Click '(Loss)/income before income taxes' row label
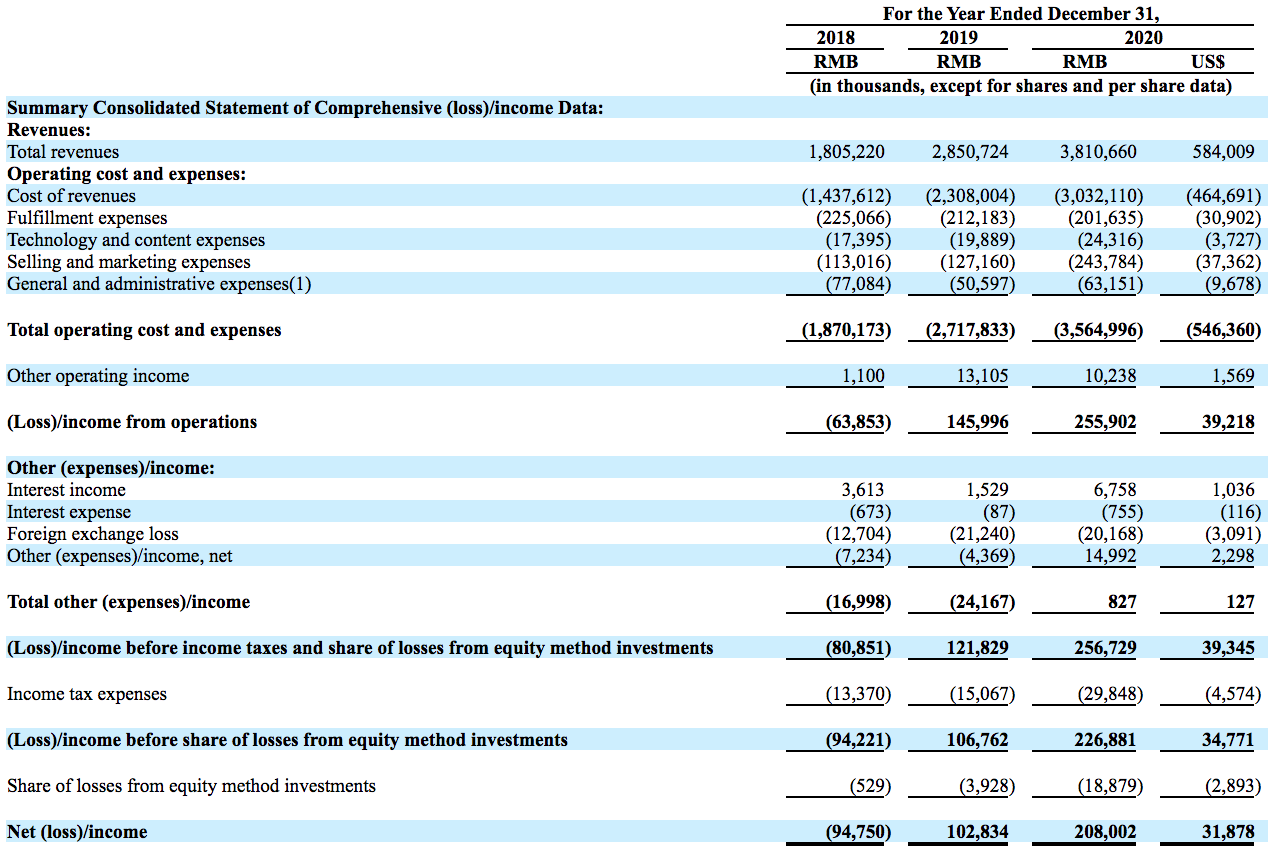This screenshot has width=1270, height=854. click(x=360, y=648)
